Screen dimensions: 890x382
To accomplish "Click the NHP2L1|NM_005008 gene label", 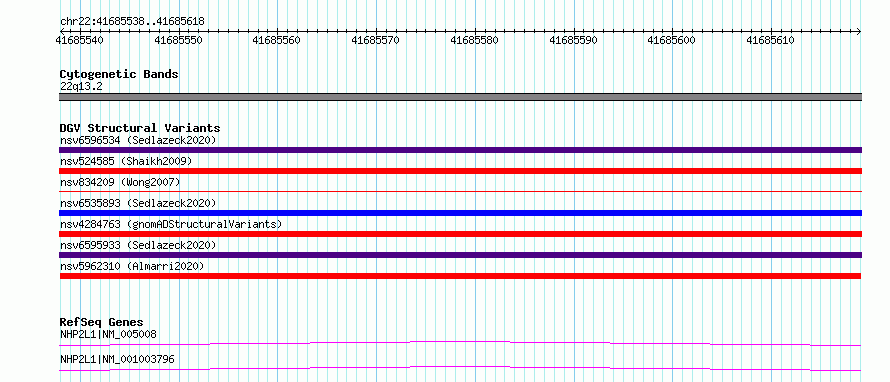I will (x=108, y=334).
